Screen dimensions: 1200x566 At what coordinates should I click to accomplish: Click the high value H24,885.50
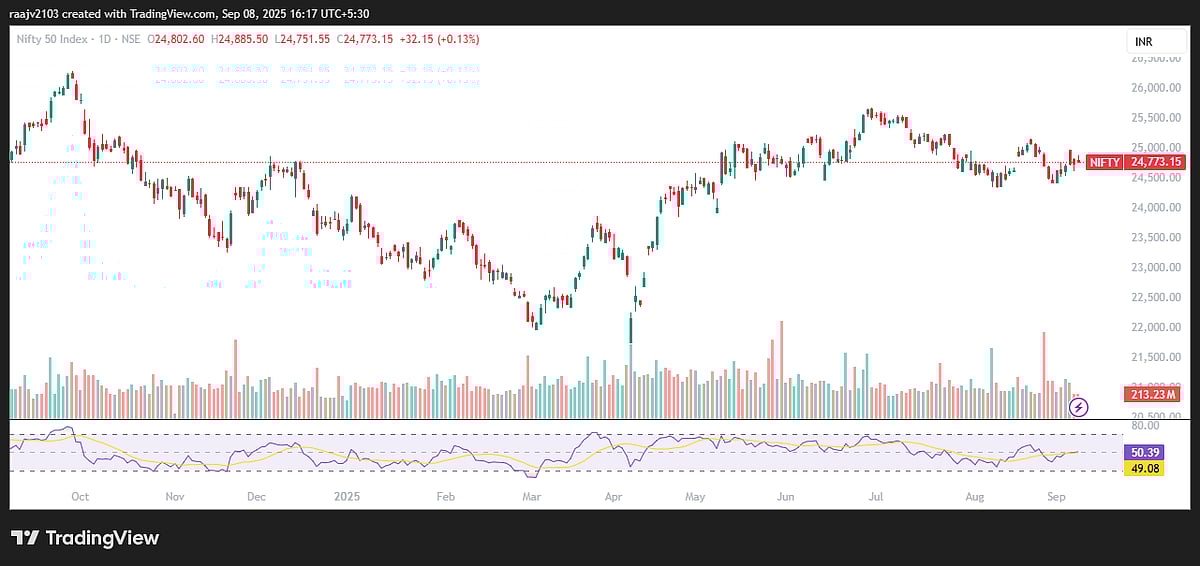(x=239, y=39)
